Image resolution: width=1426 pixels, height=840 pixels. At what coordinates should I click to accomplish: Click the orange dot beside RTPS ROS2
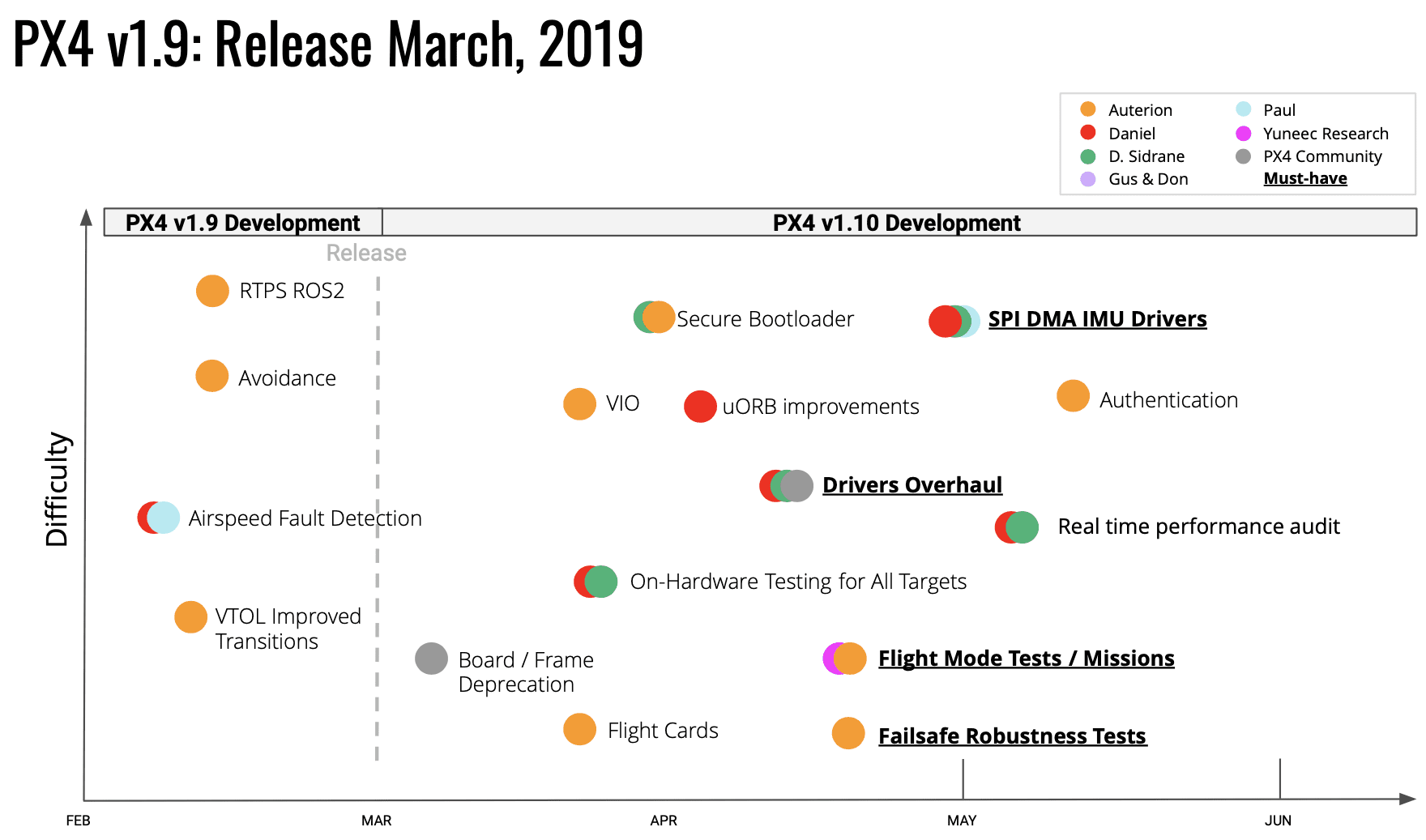(212, 291)
